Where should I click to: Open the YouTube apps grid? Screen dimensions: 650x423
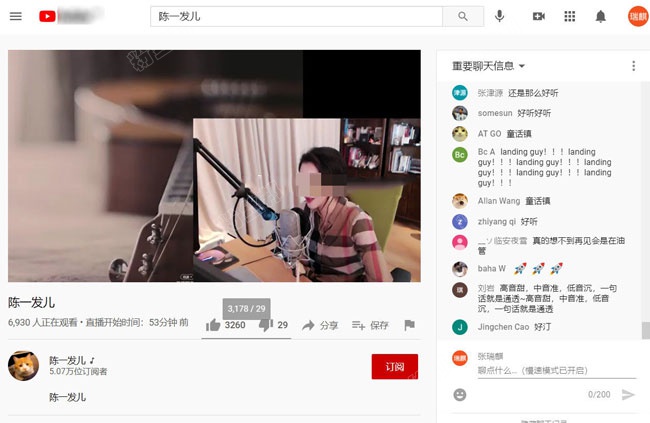click(x=570, y=17)
